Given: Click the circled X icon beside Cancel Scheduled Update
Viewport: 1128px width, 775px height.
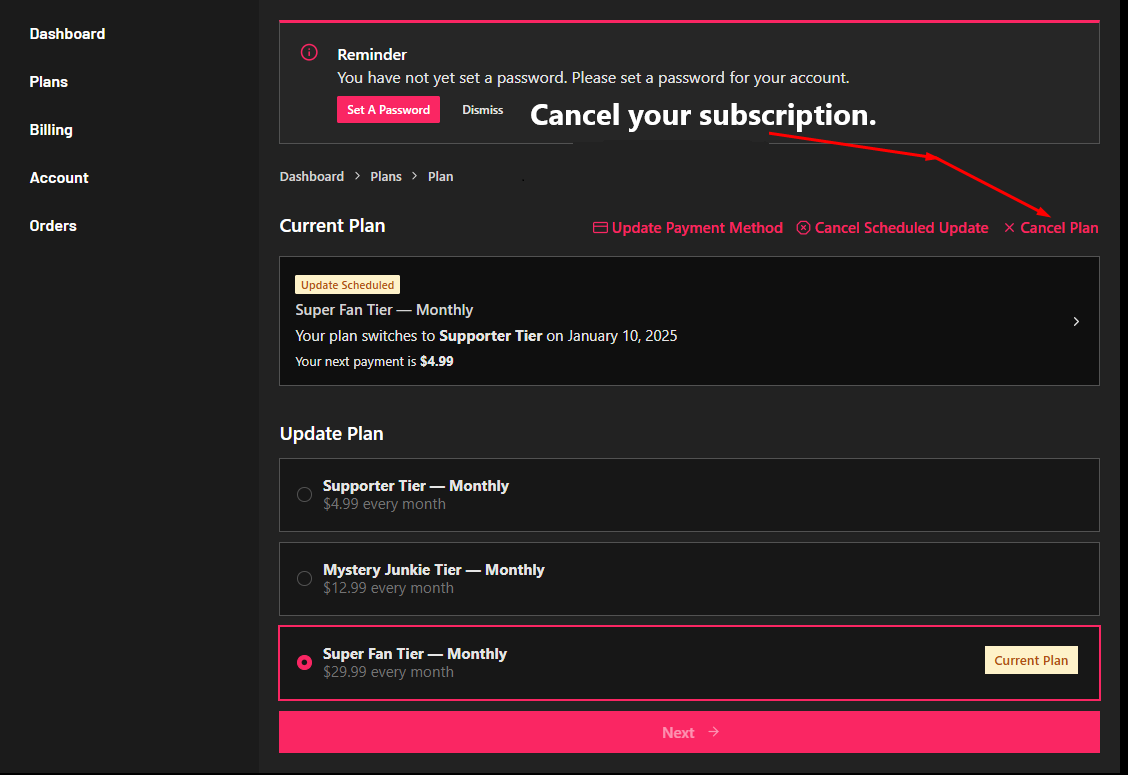Looking at the screenshot, I should [804, 227].
